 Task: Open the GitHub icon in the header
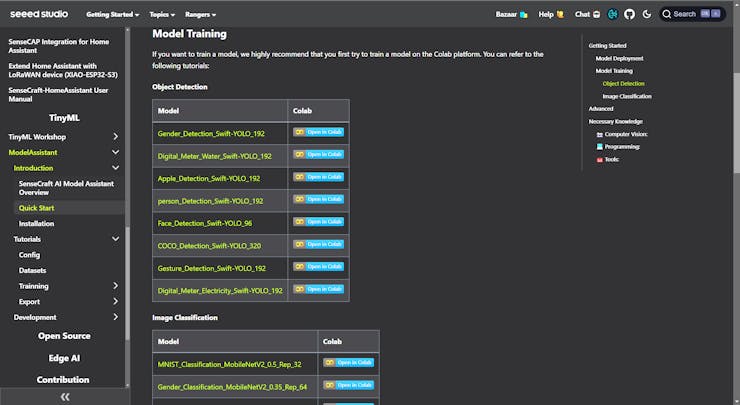[629, 14]
